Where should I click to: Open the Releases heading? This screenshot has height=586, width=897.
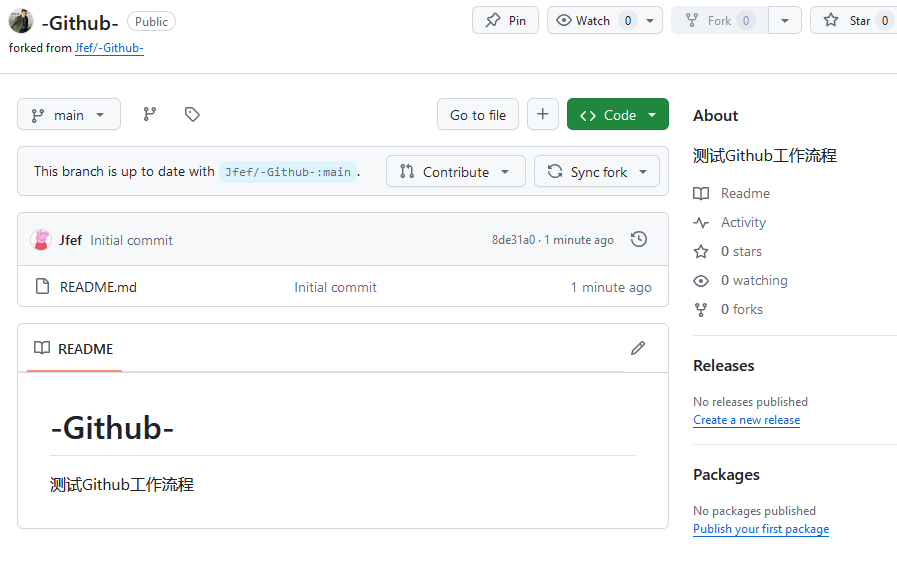tap(724, 366)
